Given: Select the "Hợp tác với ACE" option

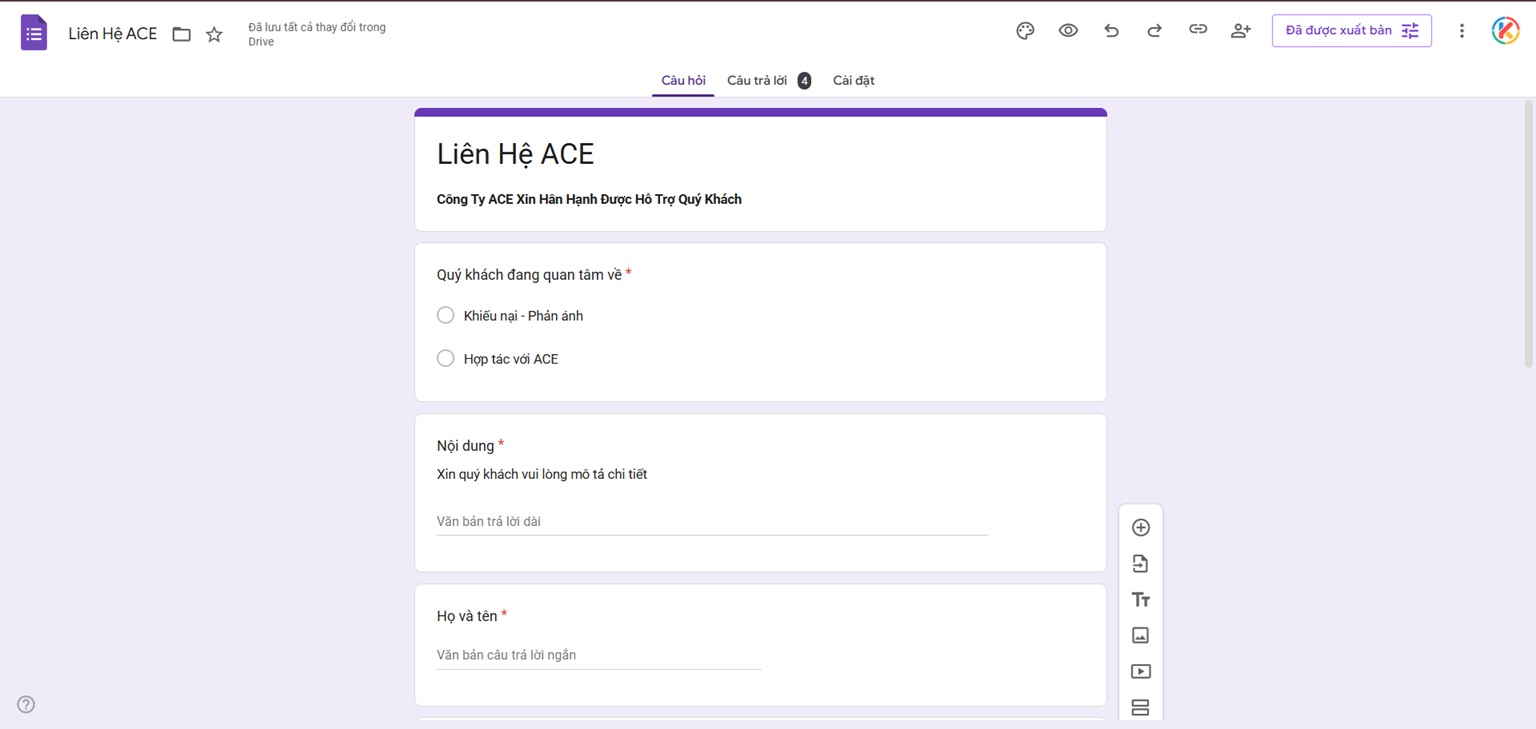Looking at the screenshot, I should (446, 359).
